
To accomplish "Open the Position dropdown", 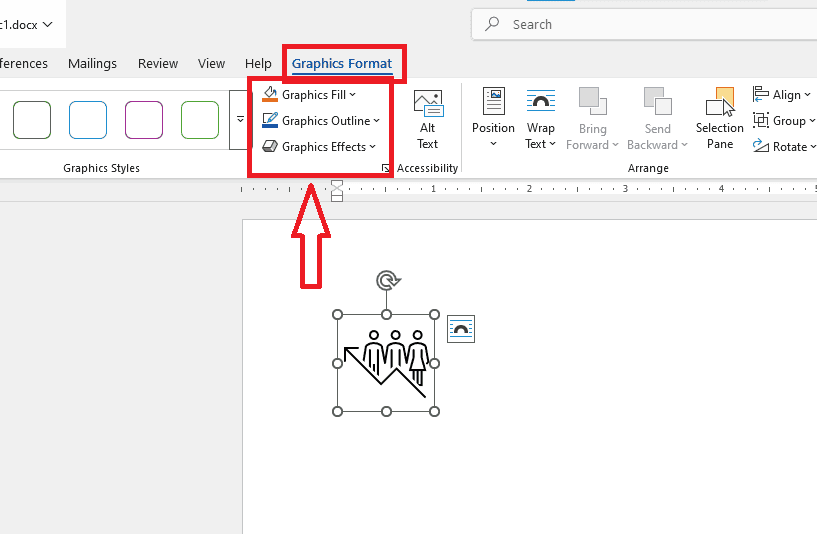I will coord(493,118).
